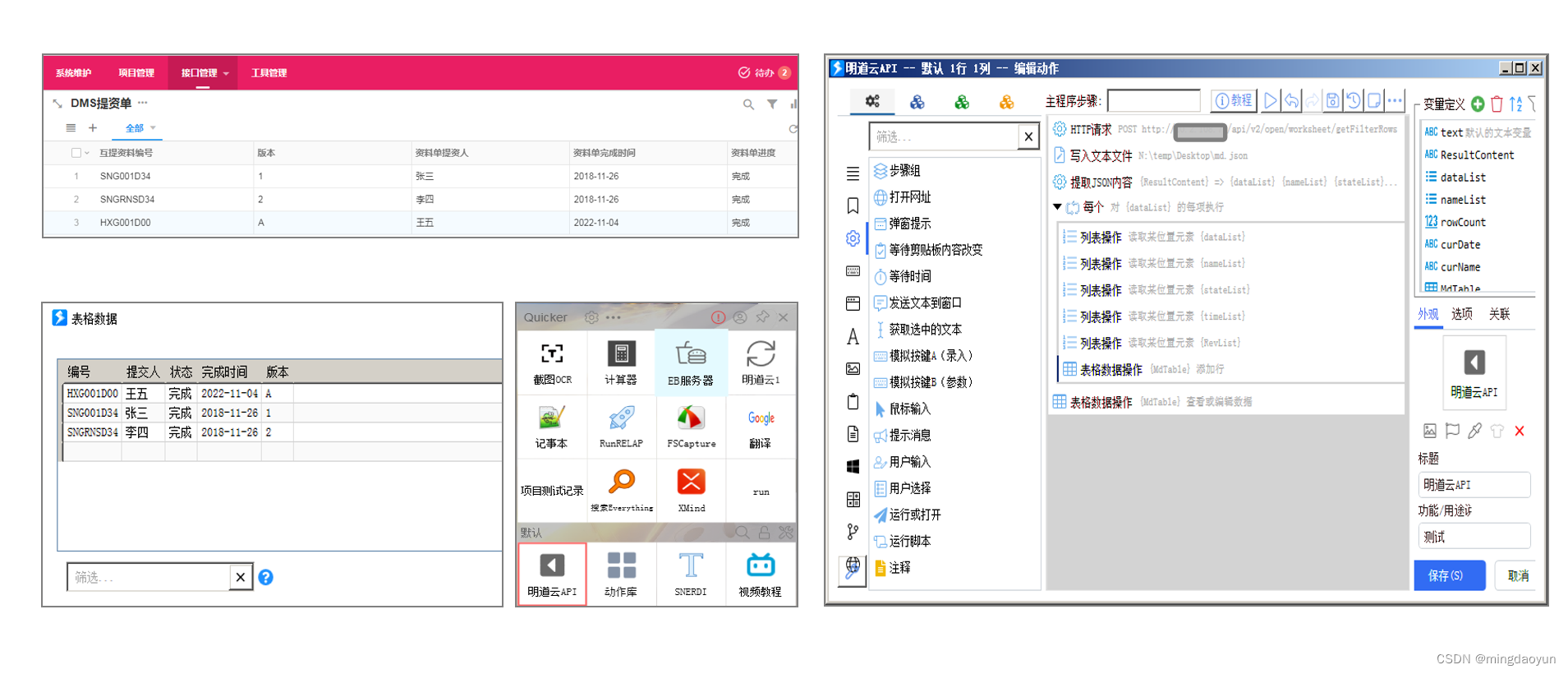The height and width of the screenshot is (674, 1568).
Task: Open 视频教程 video tutorial
Action: coord(761,574)
